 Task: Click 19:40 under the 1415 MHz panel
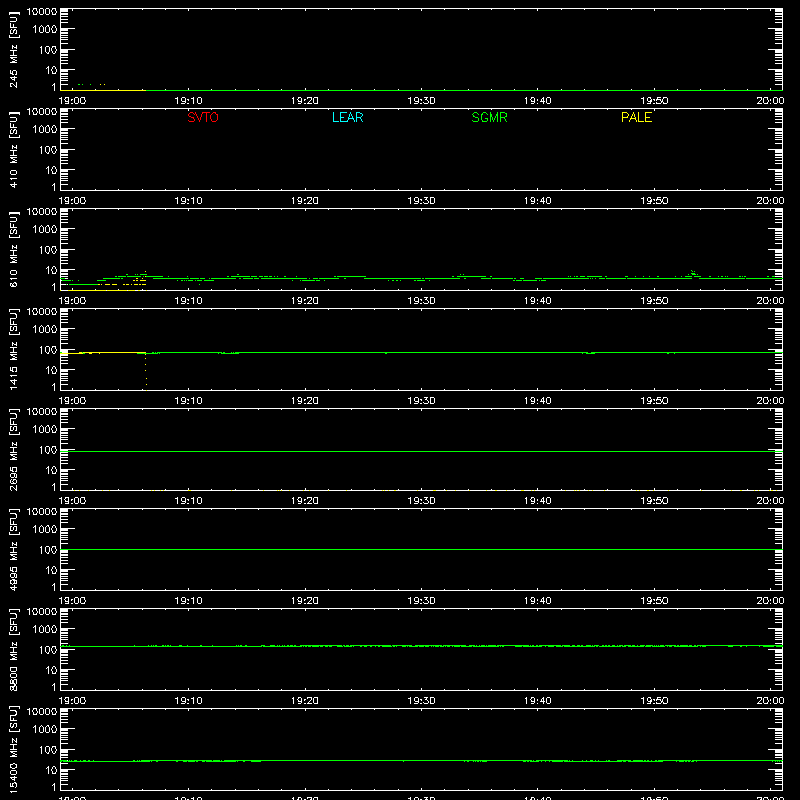pos(538,401)
